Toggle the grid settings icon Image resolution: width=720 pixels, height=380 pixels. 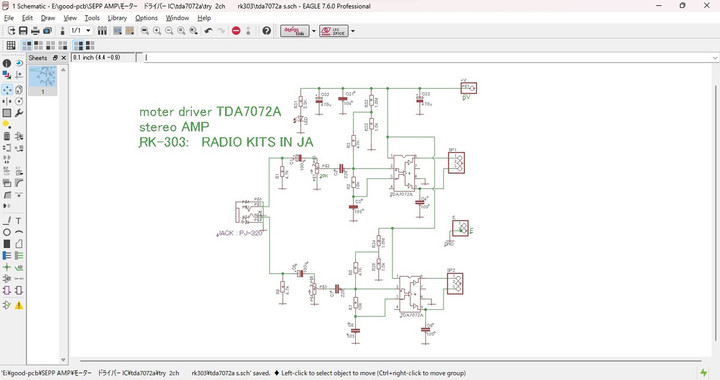[x=11, y=45]
